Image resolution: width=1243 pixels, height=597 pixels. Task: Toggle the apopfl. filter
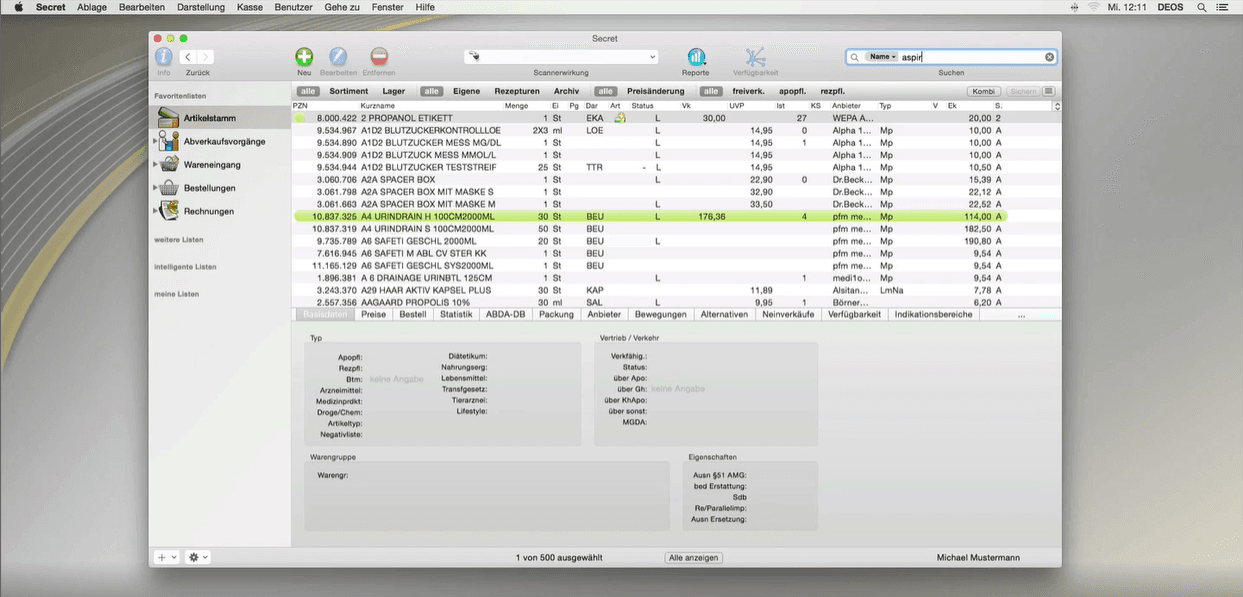pos(793,91)
